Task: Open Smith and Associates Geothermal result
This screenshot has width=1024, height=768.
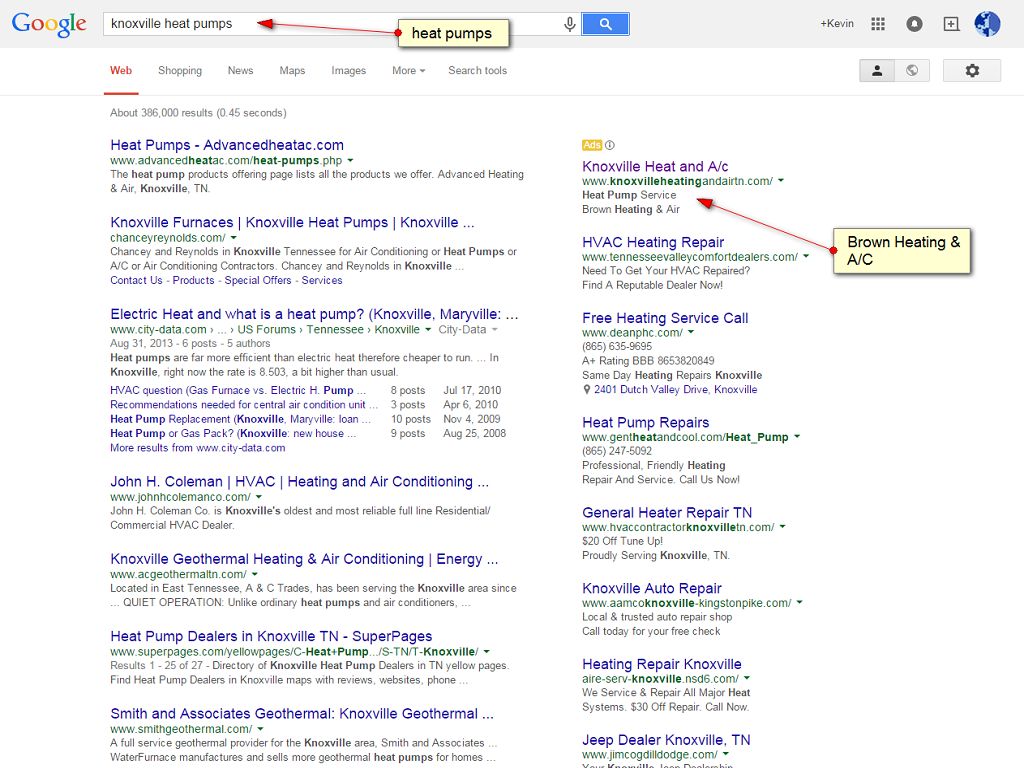Action: coord(302,714)
